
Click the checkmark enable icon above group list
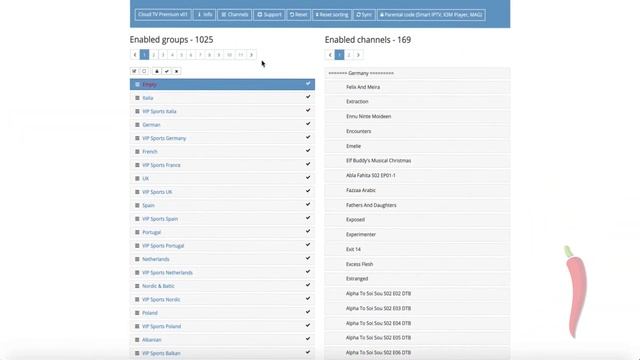pos(167,71)
